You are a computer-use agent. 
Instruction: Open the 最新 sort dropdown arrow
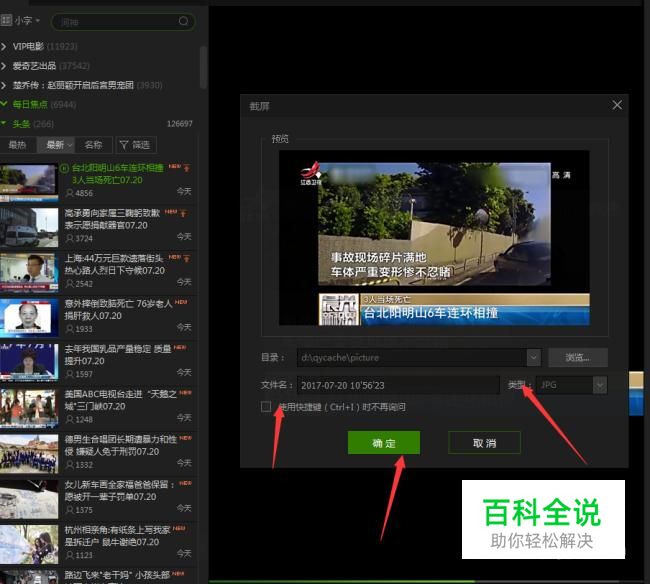[x=70, y=145]
